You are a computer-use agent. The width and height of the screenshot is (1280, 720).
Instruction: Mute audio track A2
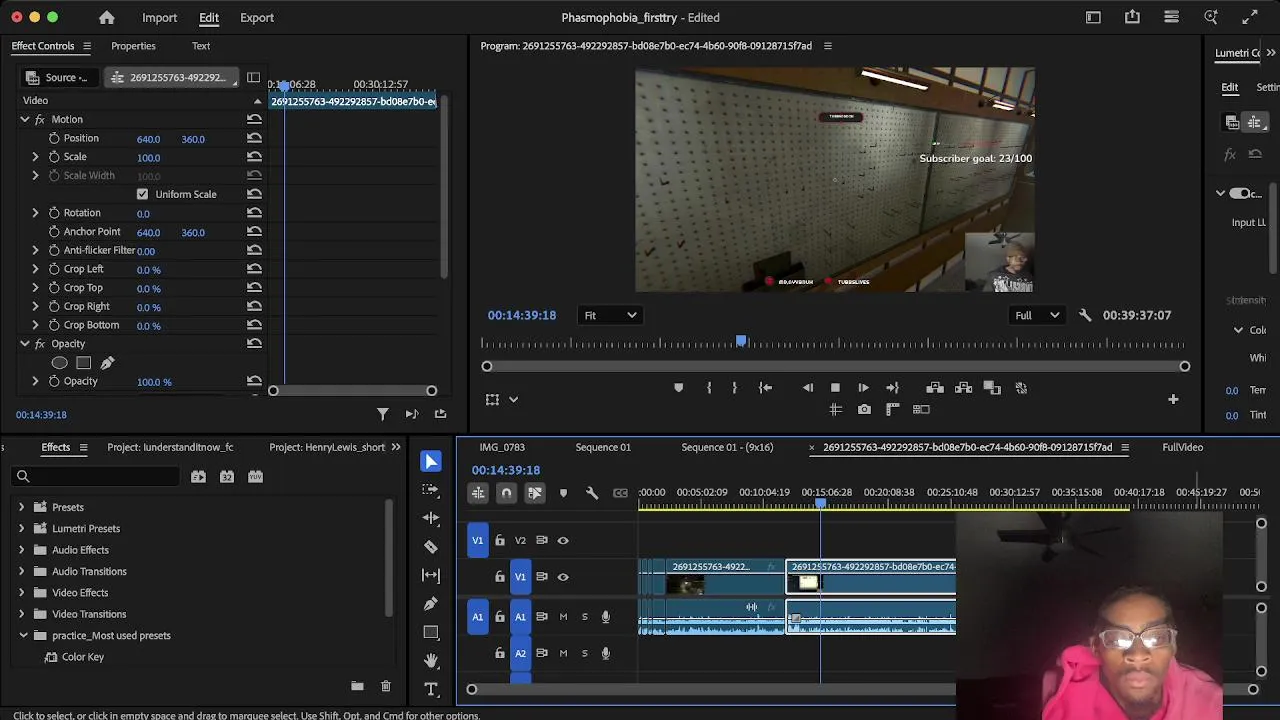click(563, 653)
